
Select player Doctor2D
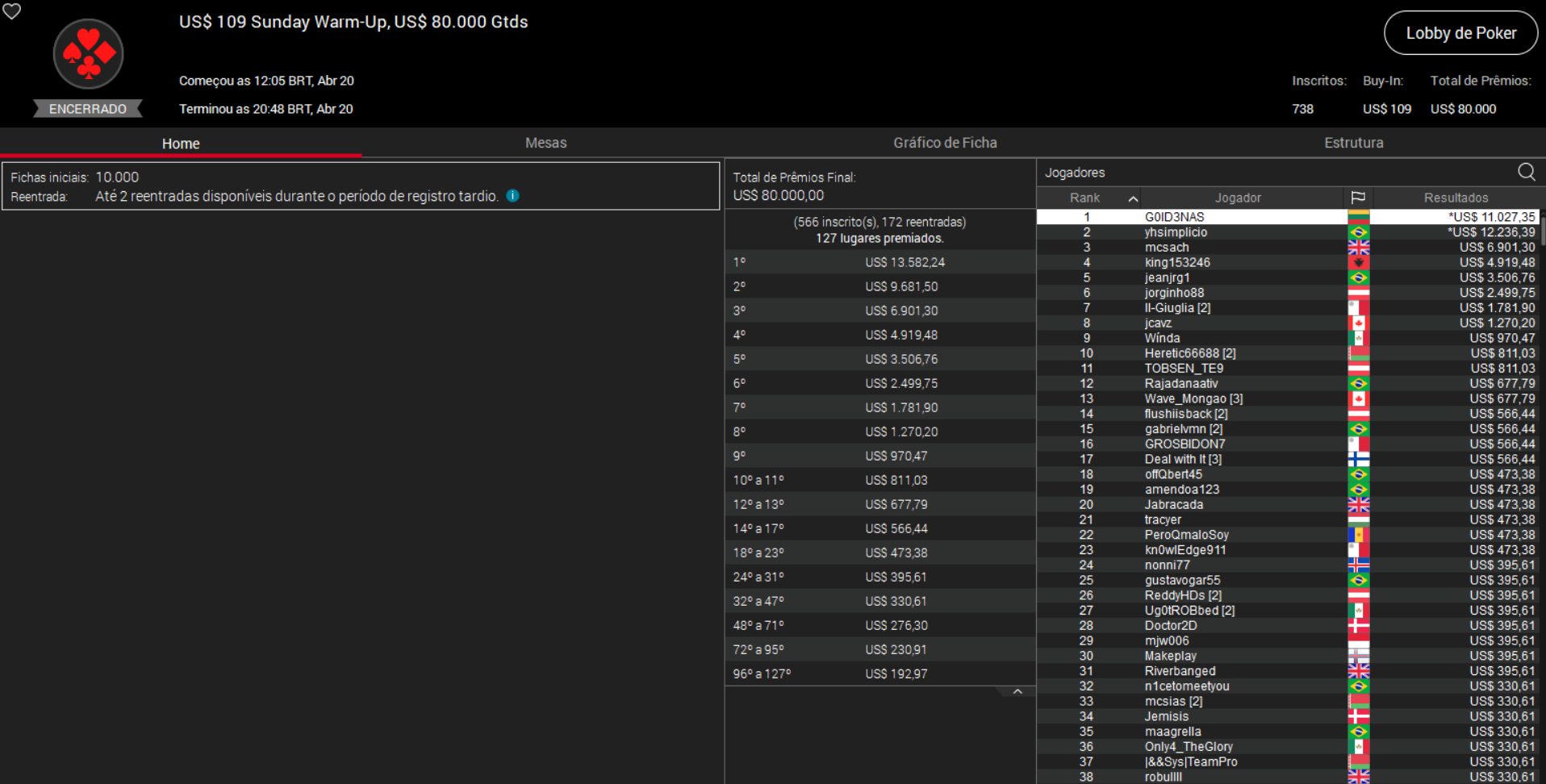click(1288, 625)
